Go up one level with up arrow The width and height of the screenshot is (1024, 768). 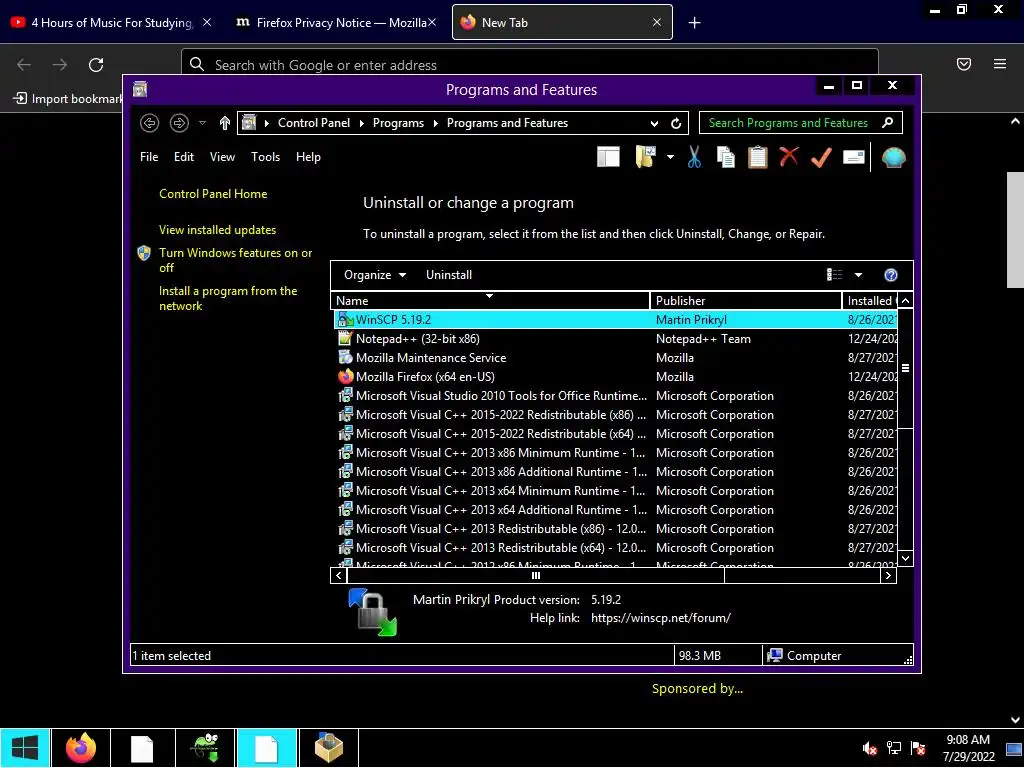[x=225, y=123]
